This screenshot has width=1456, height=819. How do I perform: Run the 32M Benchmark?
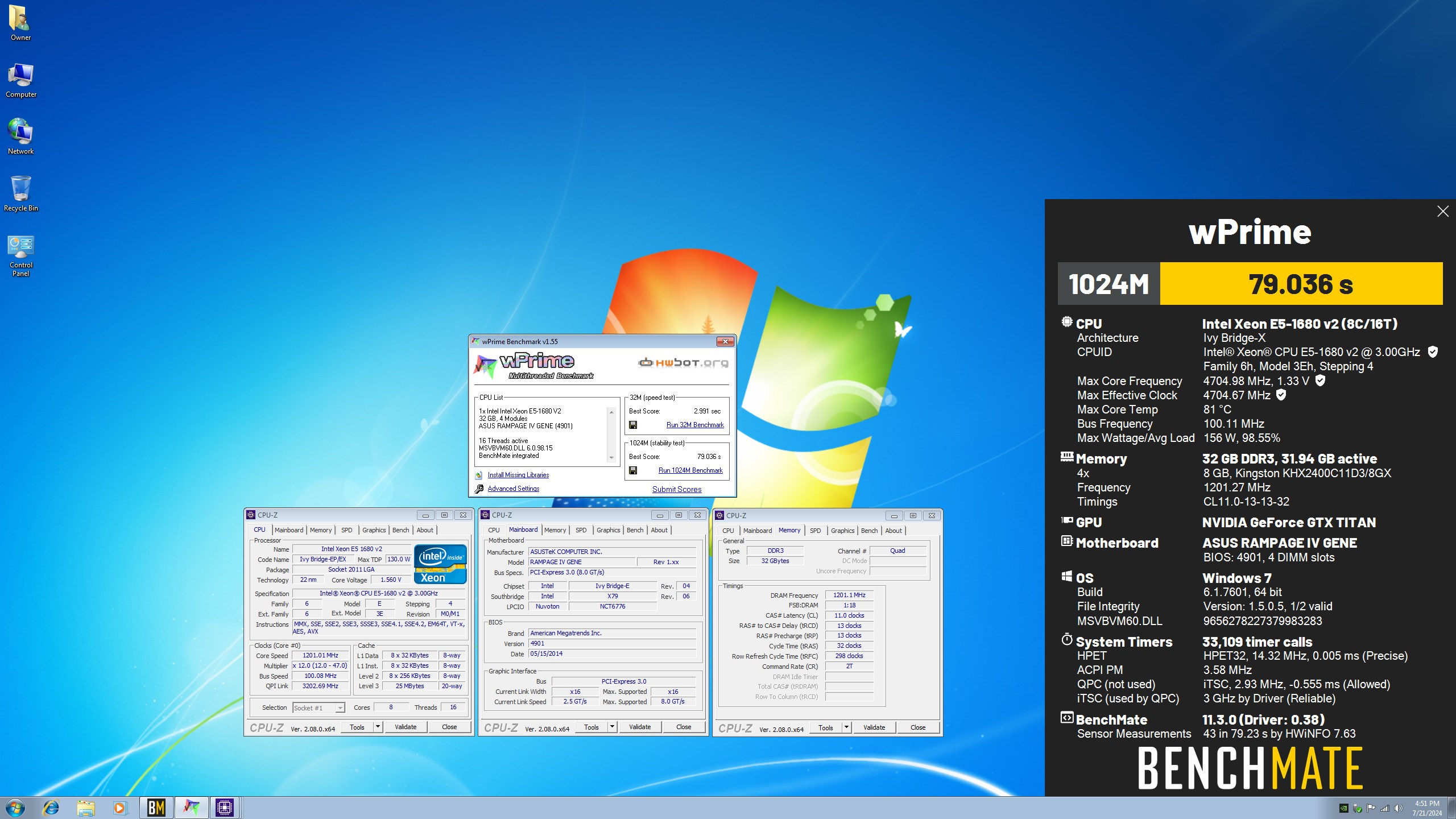click(x=695, y=425)
